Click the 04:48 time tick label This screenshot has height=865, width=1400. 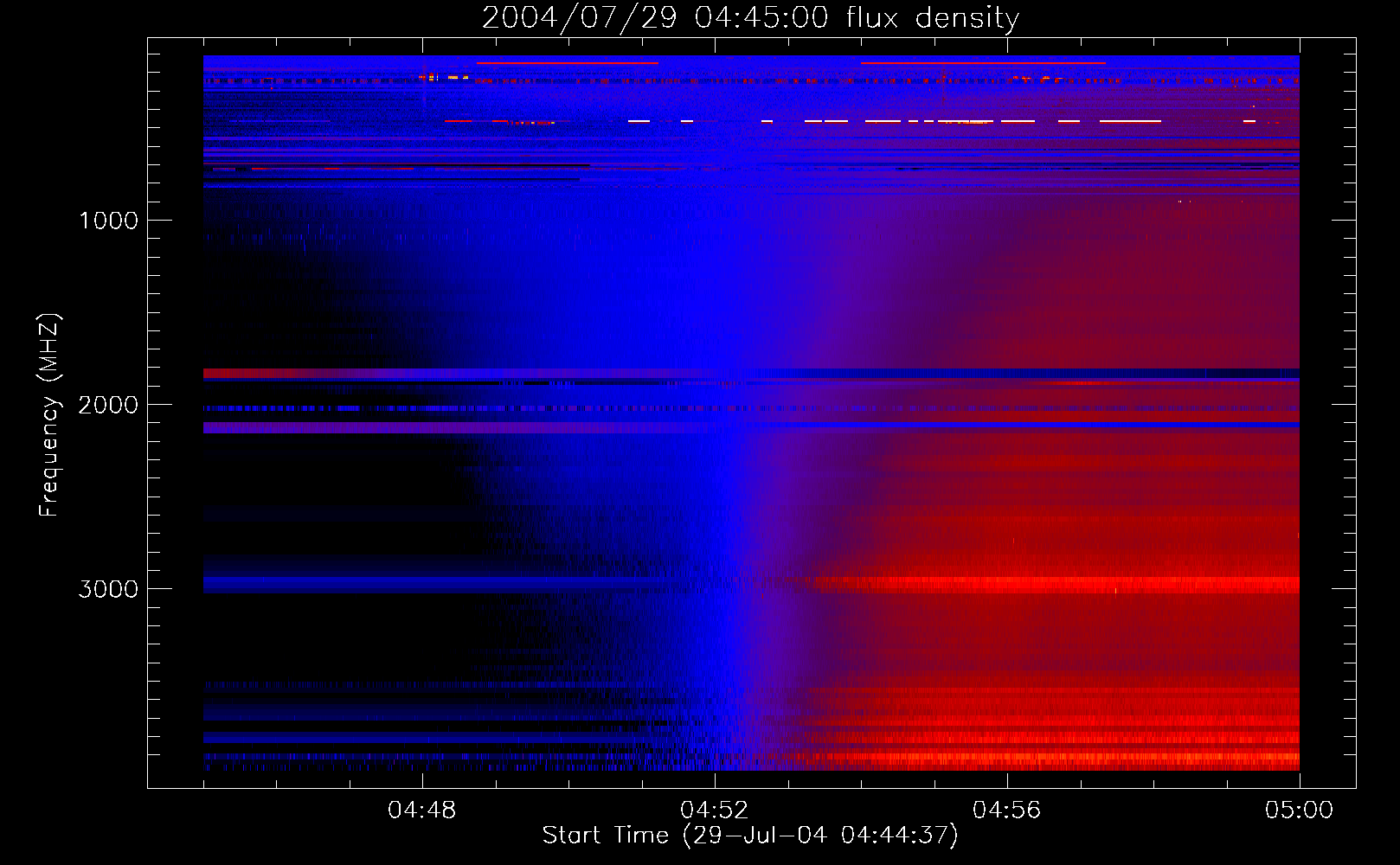422,811
